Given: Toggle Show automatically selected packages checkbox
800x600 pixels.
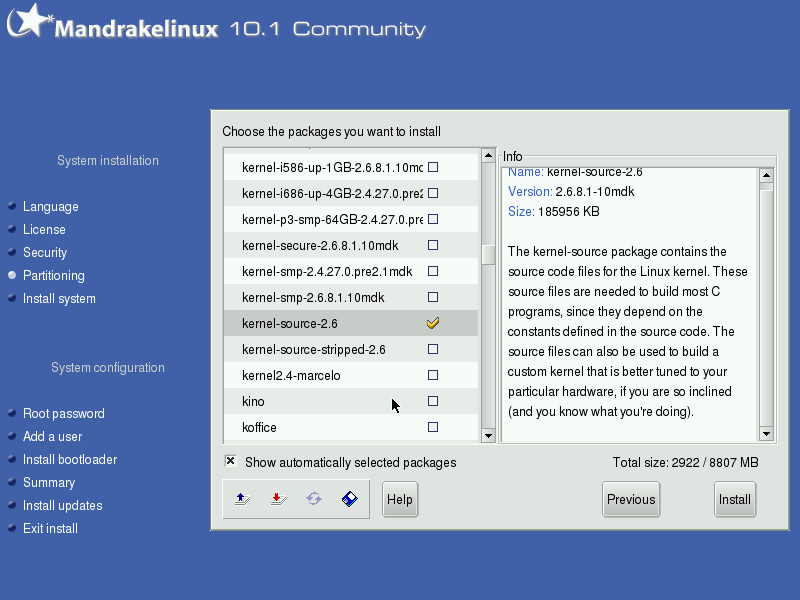Looking at the screenshot, I should pyautogui.click(x=231, y=461).
